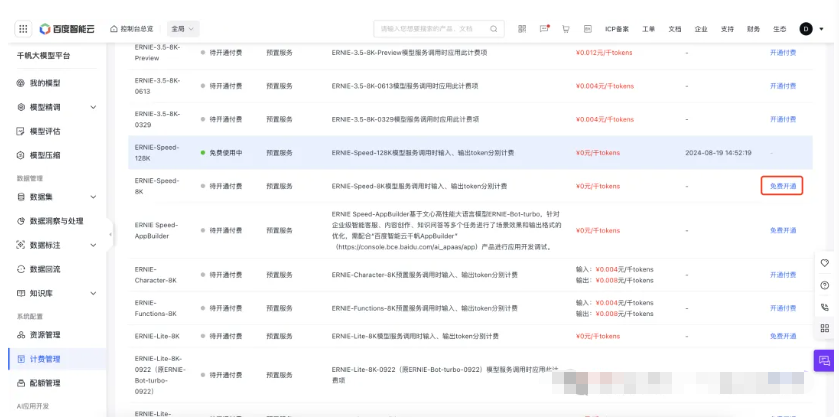
Task: Click the 配额管理 lock icon
Action: [21, 383]
